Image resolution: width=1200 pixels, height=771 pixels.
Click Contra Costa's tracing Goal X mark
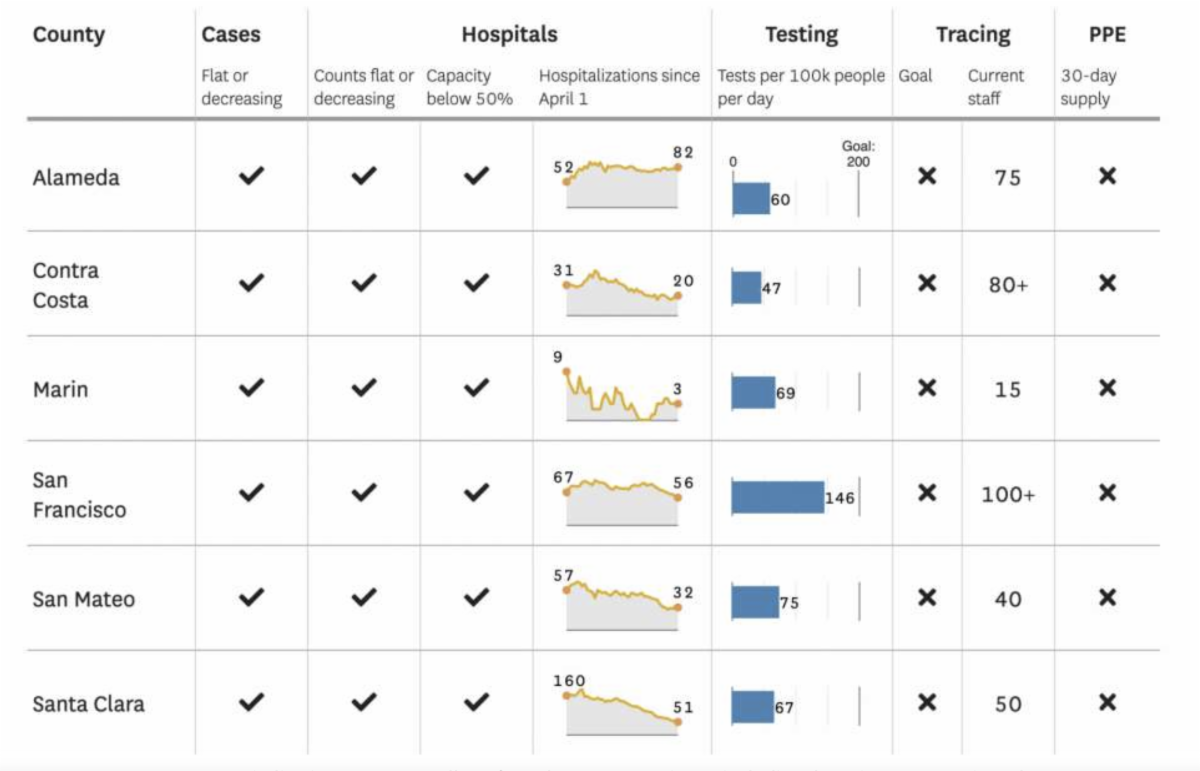(x=927, y=283)
